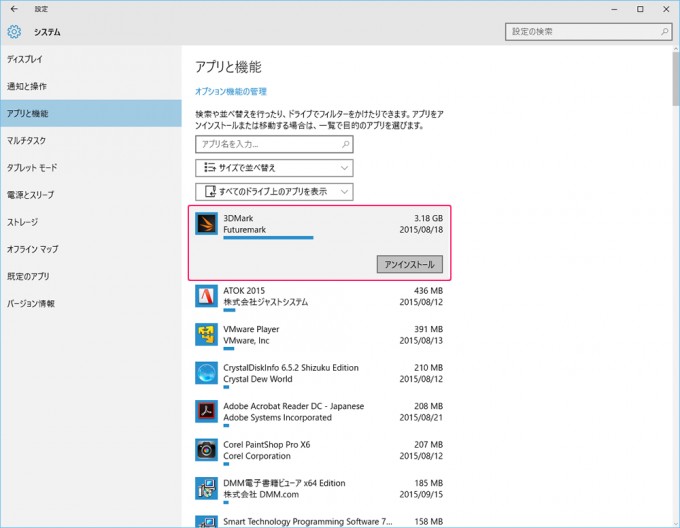Click the 株式会社 DMM.com publisher name

[261, 494]
